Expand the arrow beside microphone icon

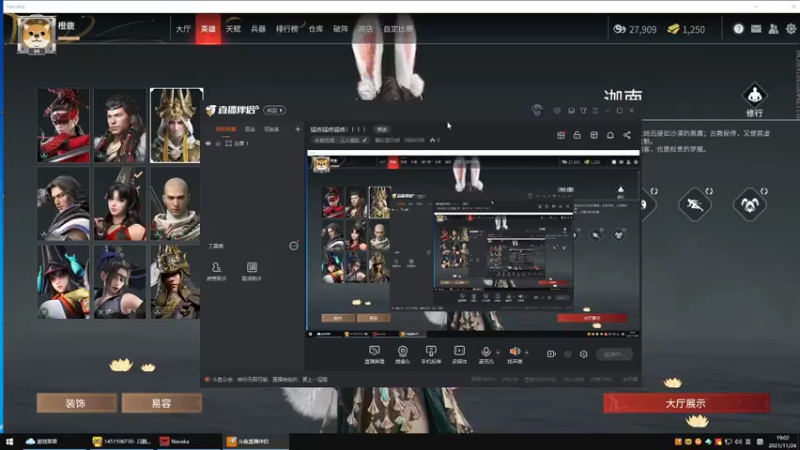498,352
